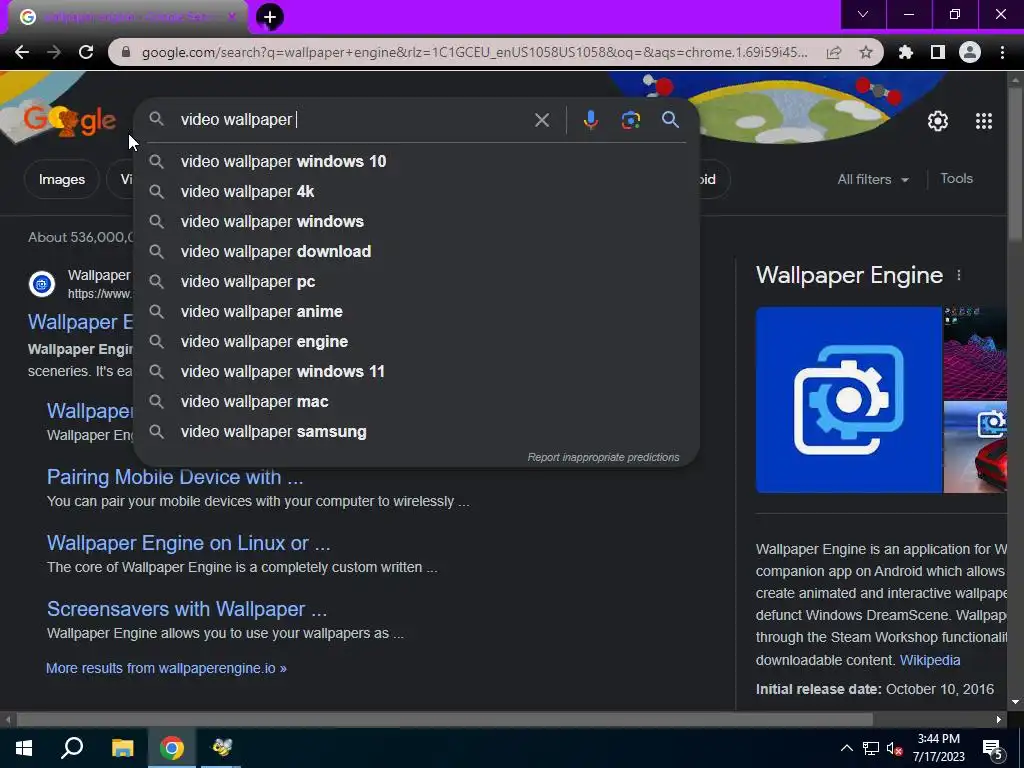This screenshot has width=1024, height=768.
Task: Open the tab search dropdown
Action: click(863, 14)
